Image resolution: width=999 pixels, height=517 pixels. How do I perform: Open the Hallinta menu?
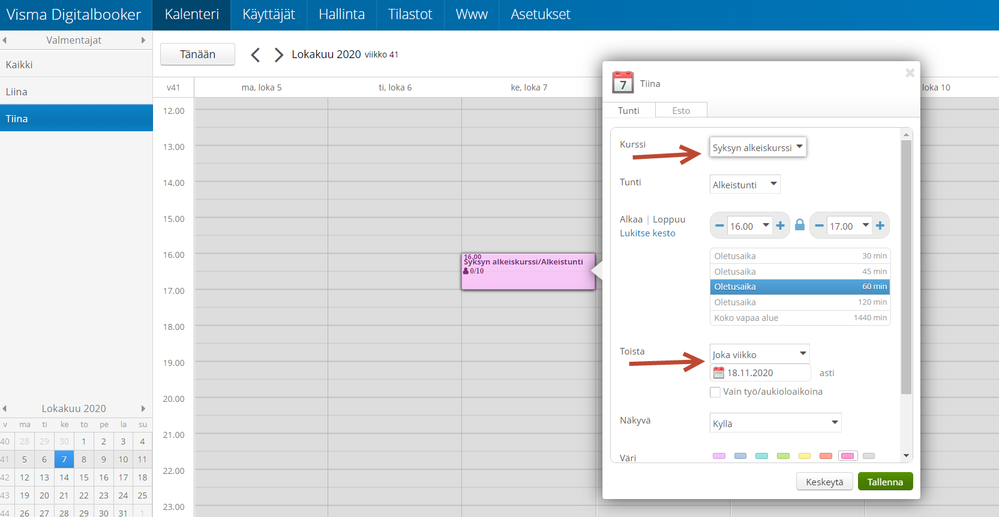click(341, 15)
